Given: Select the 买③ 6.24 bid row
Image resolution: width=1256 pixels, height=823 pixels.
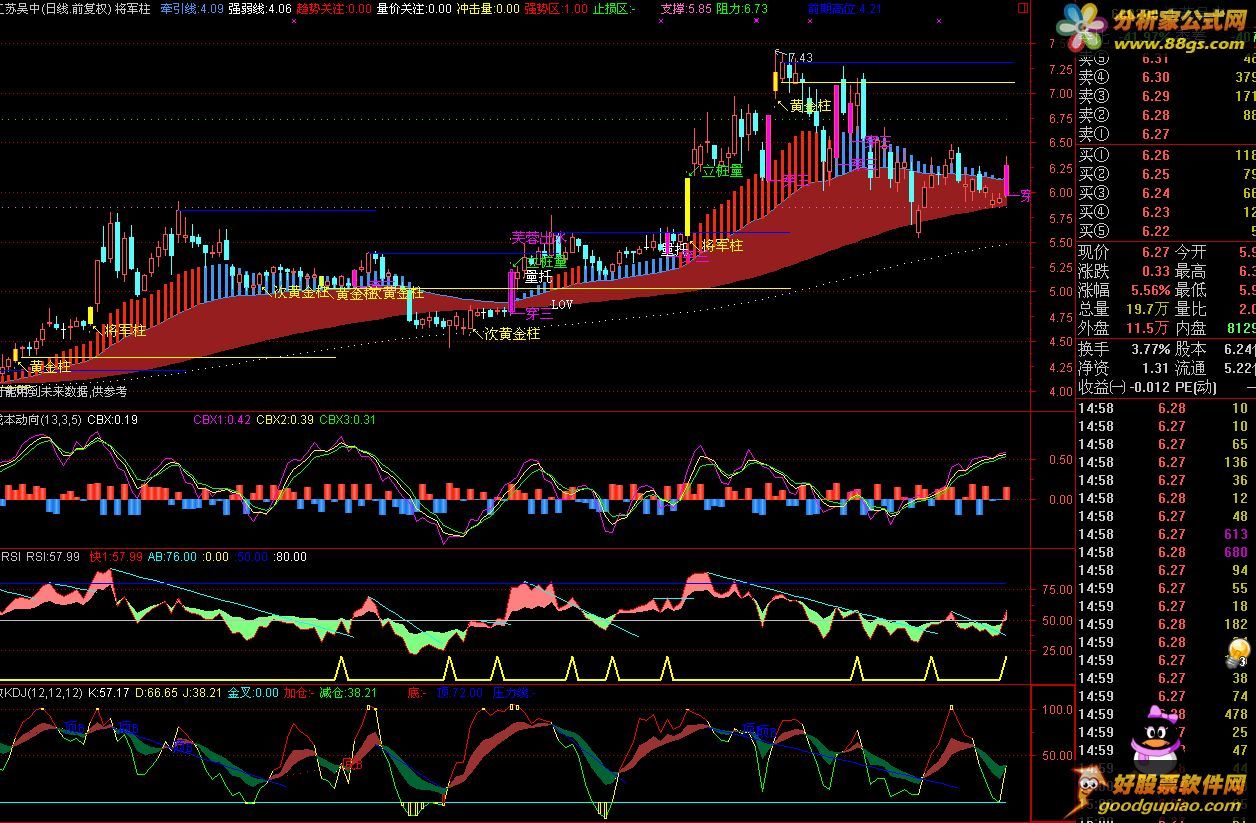Looking at the screenshot, I should (x=1166, y=194).
